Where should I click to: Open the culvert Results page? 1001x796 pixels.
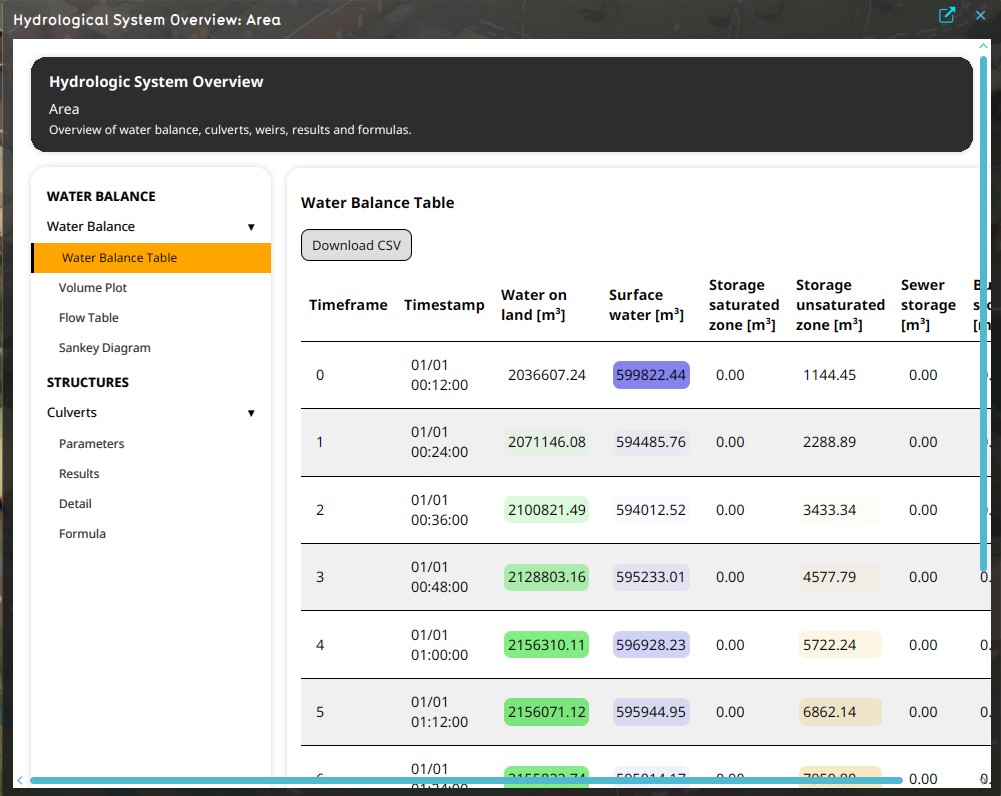pos(78,473)
